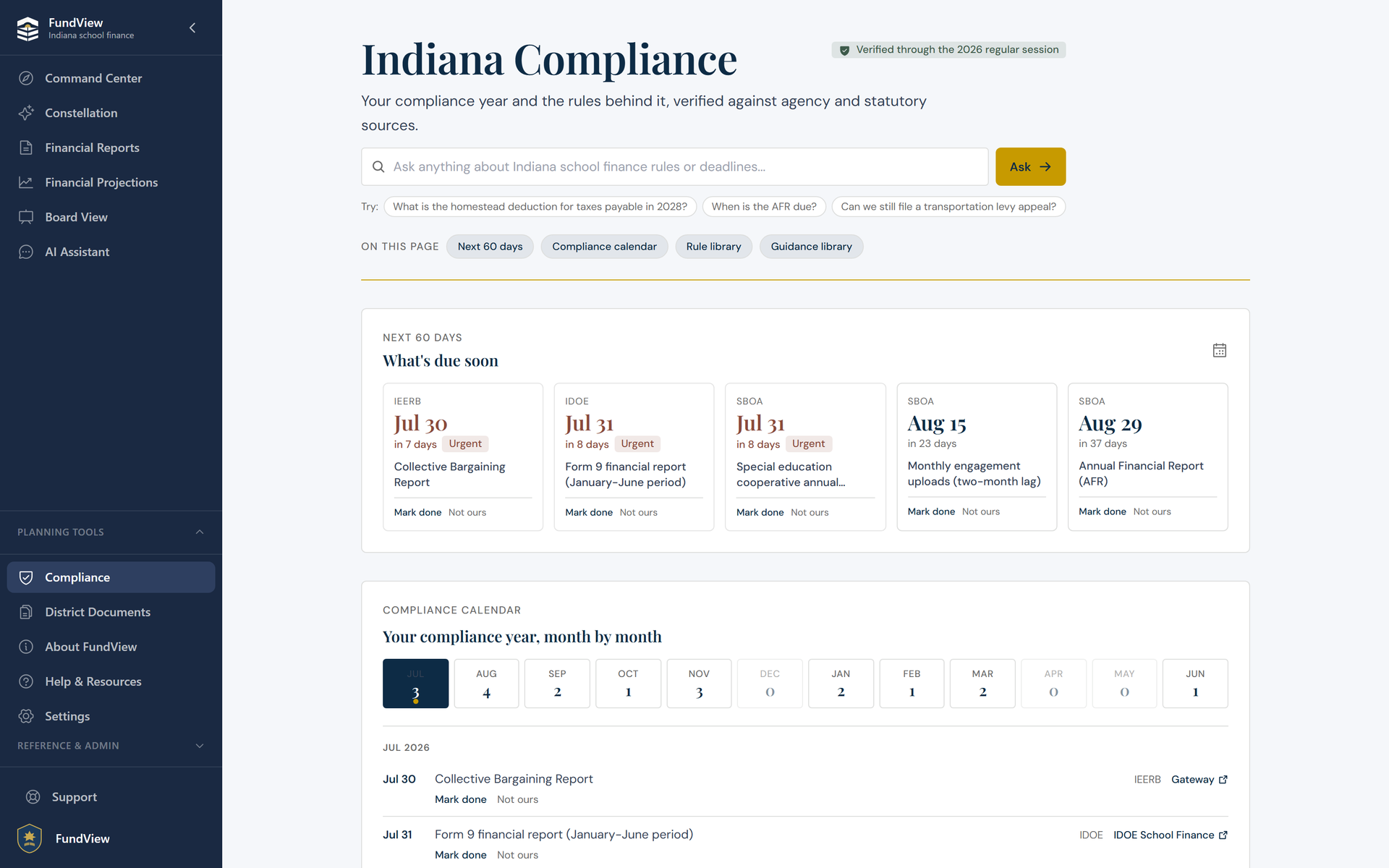Click the verified shield icon in session badge

pos(844,50)
